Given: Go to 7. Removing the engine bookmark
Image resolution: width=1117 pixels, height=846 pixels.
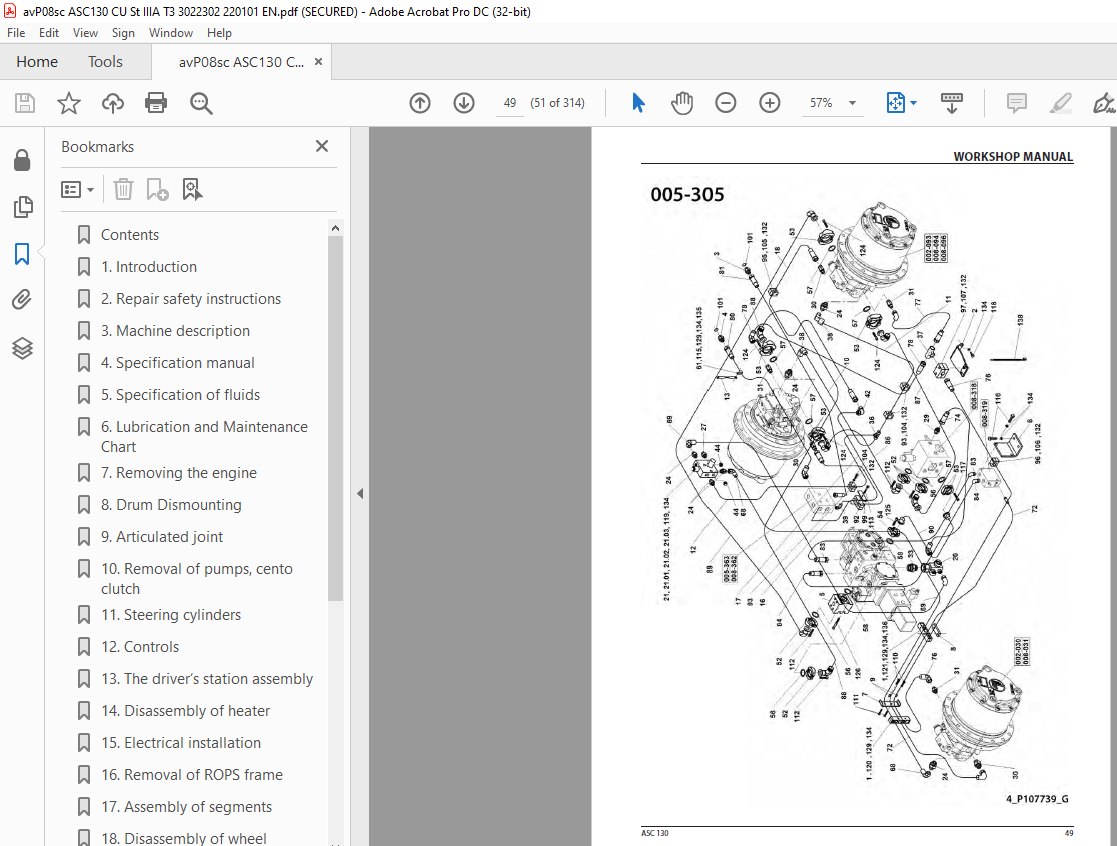Looking at the screenshot, I should coord(179,473).
